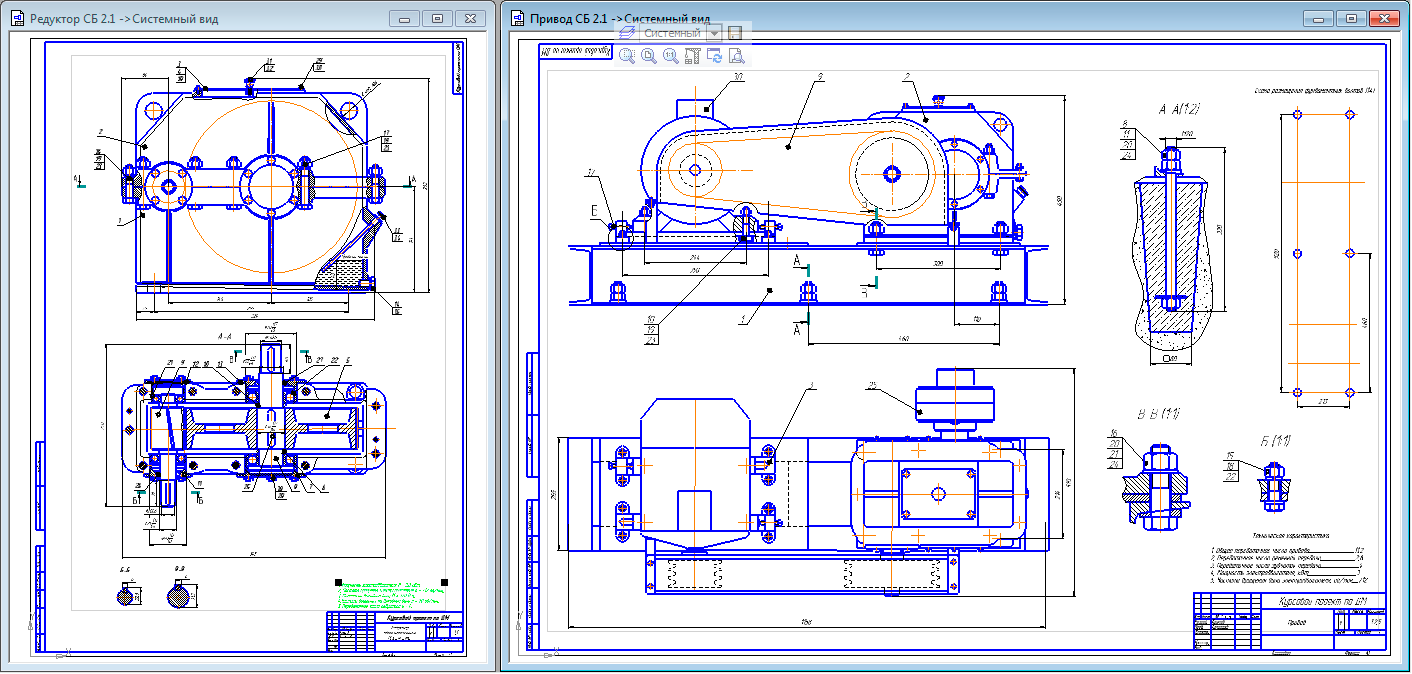Click the zoom to sheet magnifier
This screenshot has width=1412, height=674.
click(649, 56)
